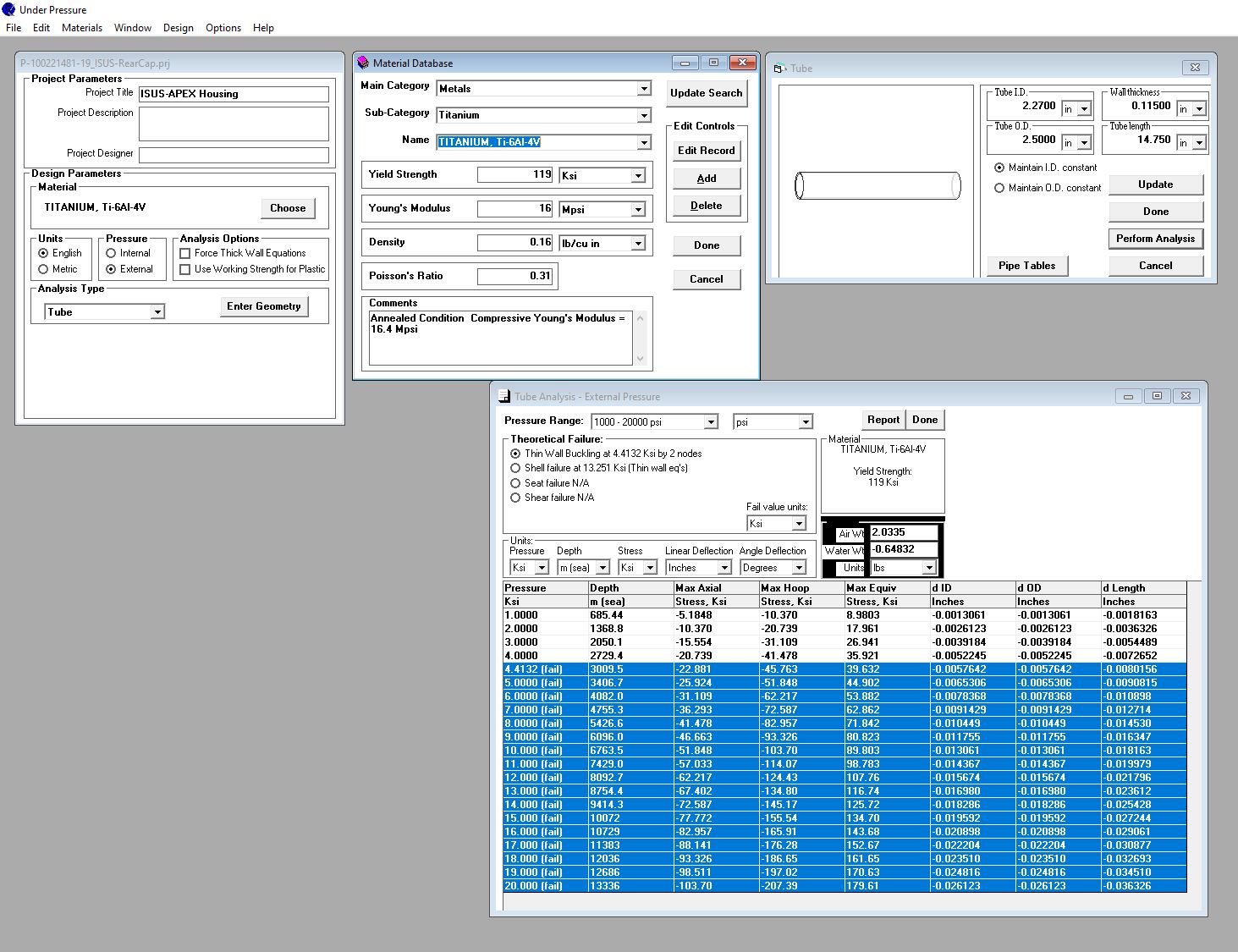Open Pipe Tables
1238x952 pixels.
(1027, 266)
